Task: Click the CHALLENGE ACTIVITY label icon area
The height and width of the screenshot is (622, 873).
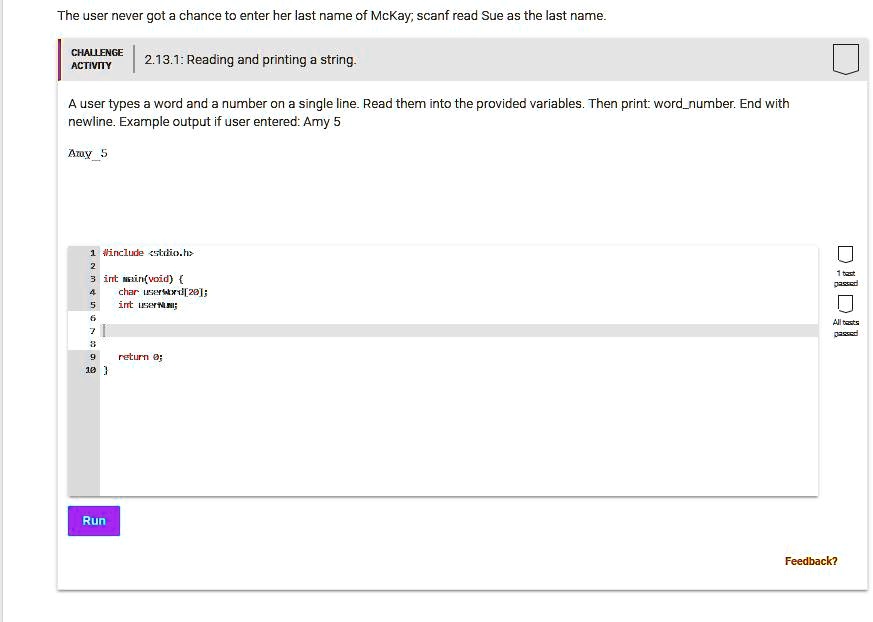Action: (95, 58)
